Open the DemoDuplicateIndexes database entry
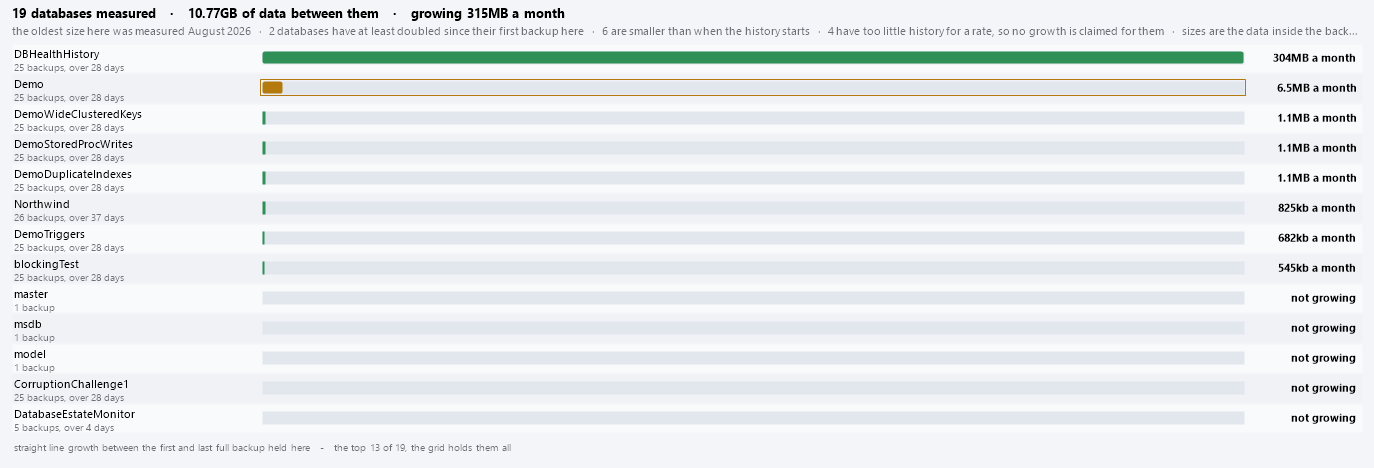The width and height of the screenshot is (1374, 468). click(73, 175)
